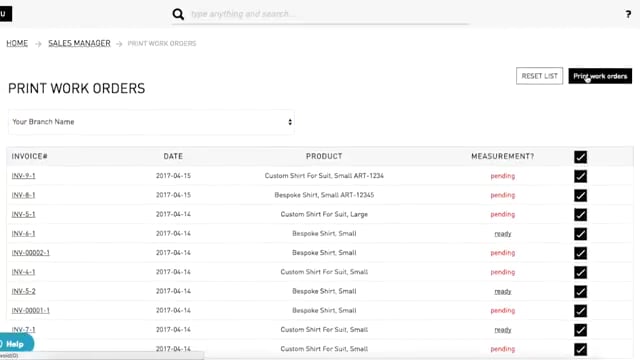The width and height of the screenshot is (640, 360).
Task: Click the PRINT WORK ORDERS page heading
Action: click(76, 89)
